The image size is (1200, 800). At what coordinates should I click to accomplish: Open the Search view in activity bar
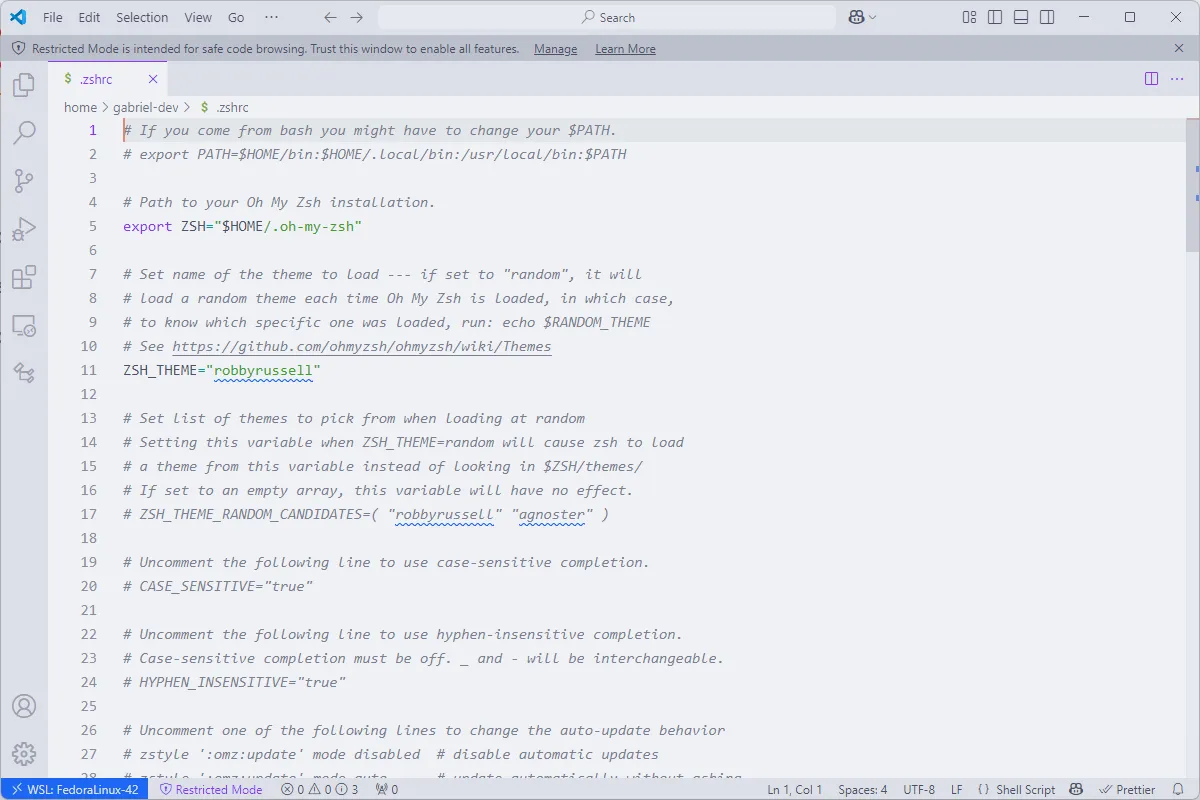tap(24, 133)
